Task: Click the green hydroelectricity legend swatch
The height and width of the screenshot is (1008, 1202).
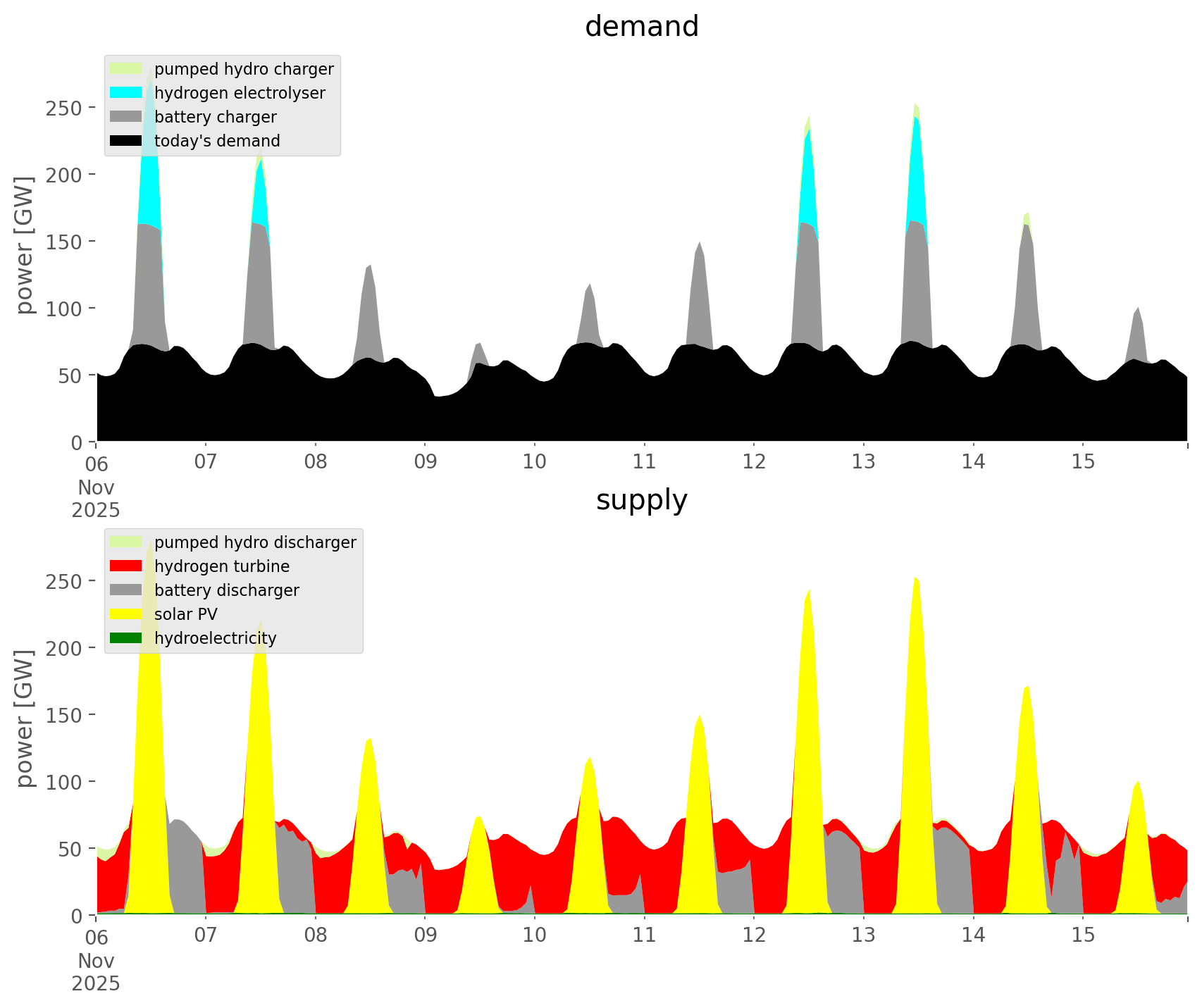Action: 126,638
